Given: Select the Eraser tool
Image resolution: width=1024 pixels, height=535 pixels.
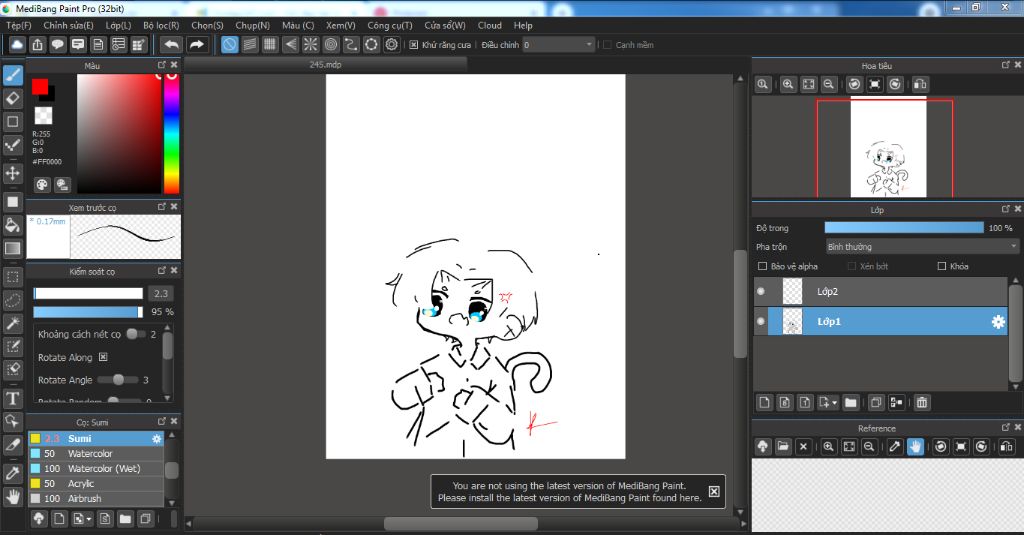Looking at the screenshot, I should 12,99.
